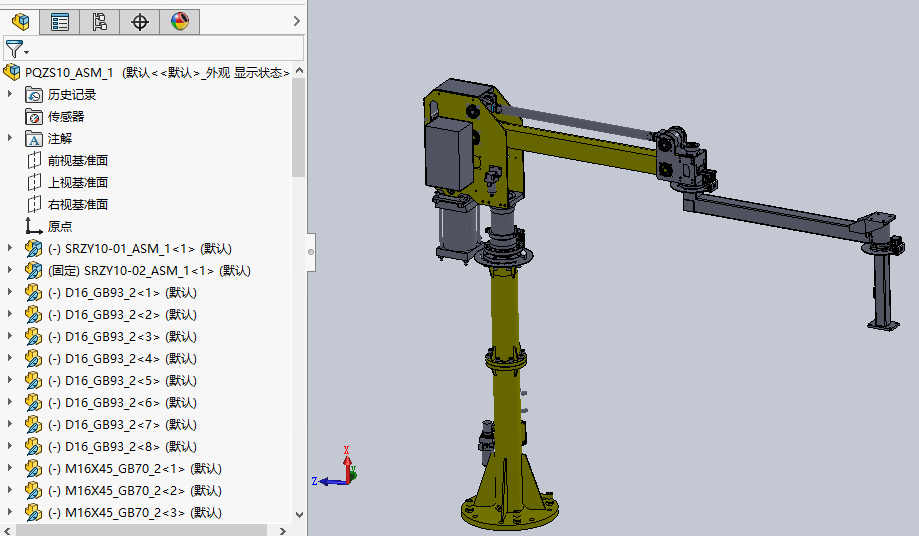The image size is (919, 536).
Task: Expand the 历史记录 history node
Action: [x=9, y=94]
